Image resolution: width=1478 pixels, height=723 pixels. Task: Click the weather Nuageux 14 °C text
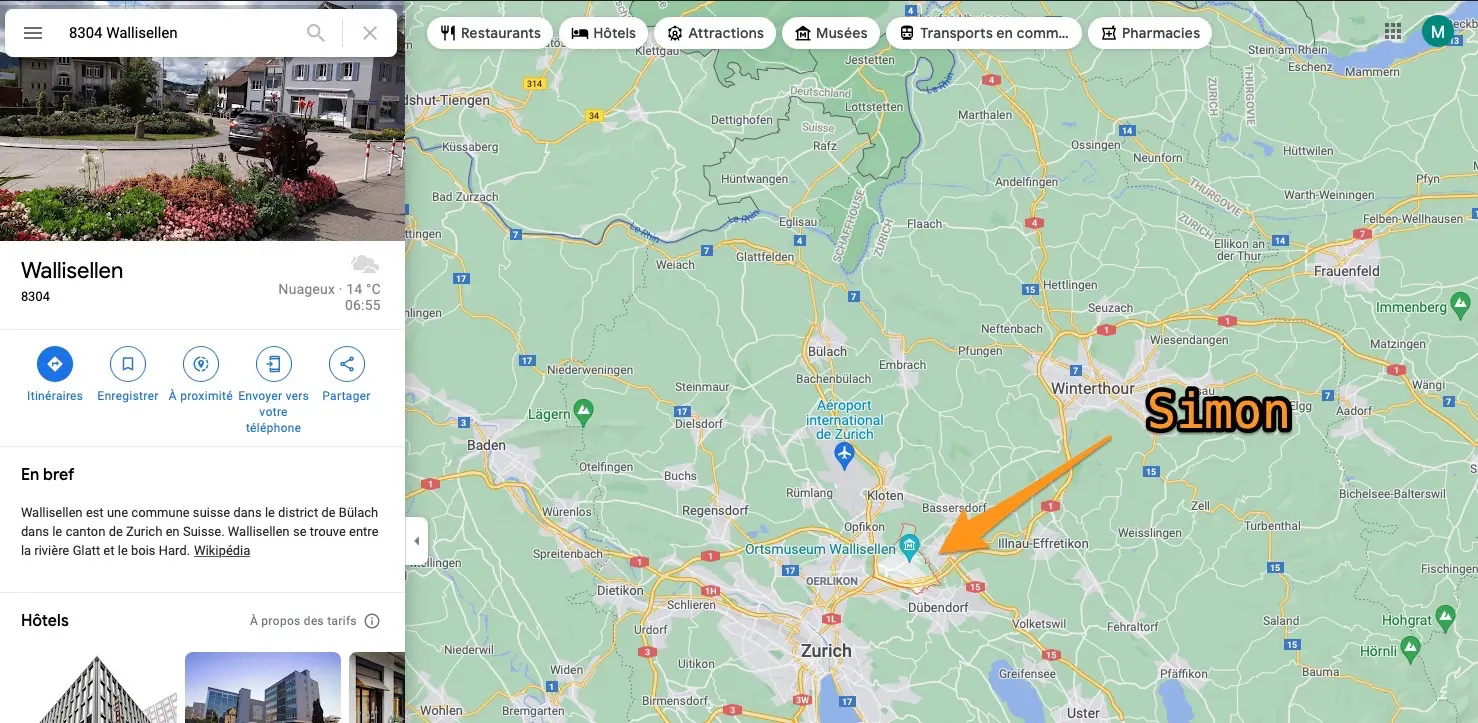click(329, 289)
